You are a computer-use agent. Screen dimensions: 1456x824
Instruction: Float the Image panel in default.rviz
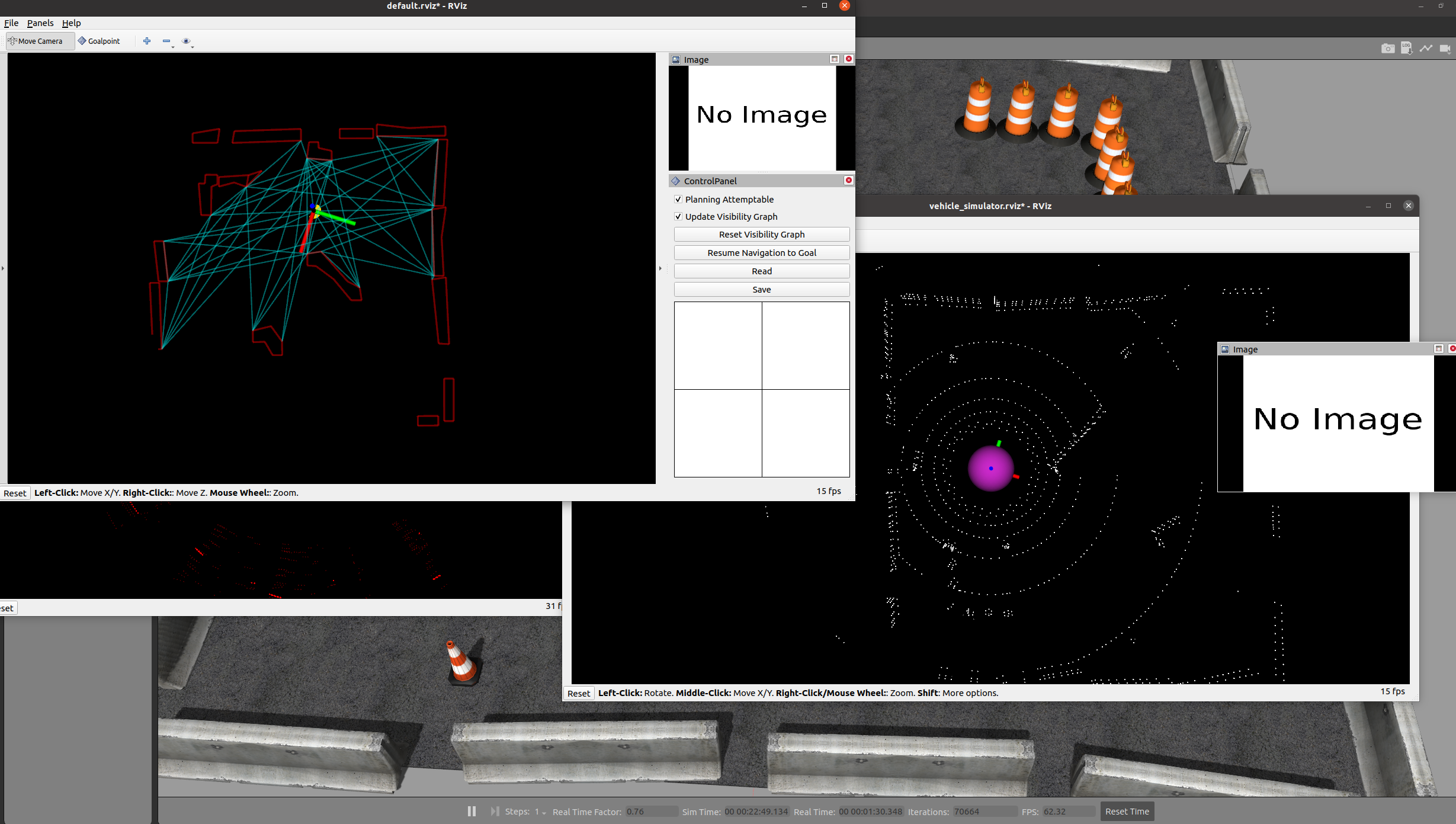pyautogui.click(x=835, y=59)
